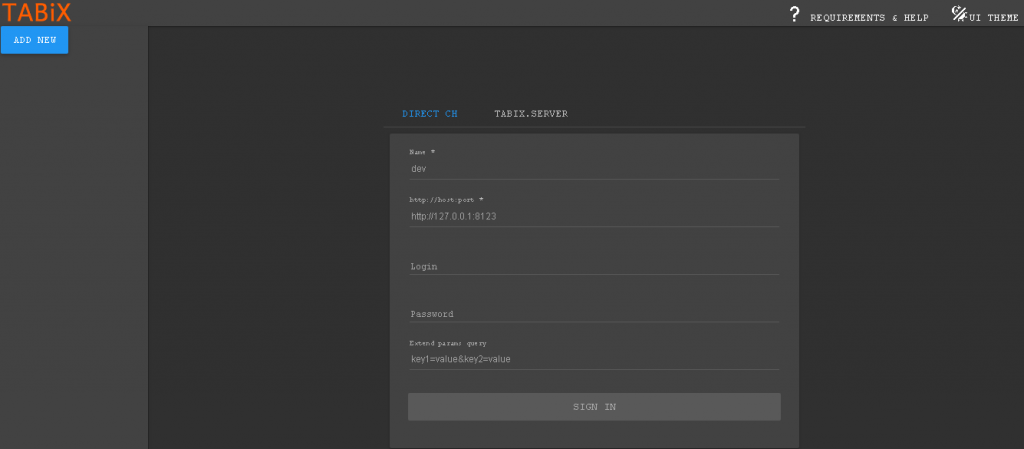Click the host:port field with http://127.0.0.1:8123
This screenshot has width=1024, height=449.
pyautogui.click(x=594, y=216)
